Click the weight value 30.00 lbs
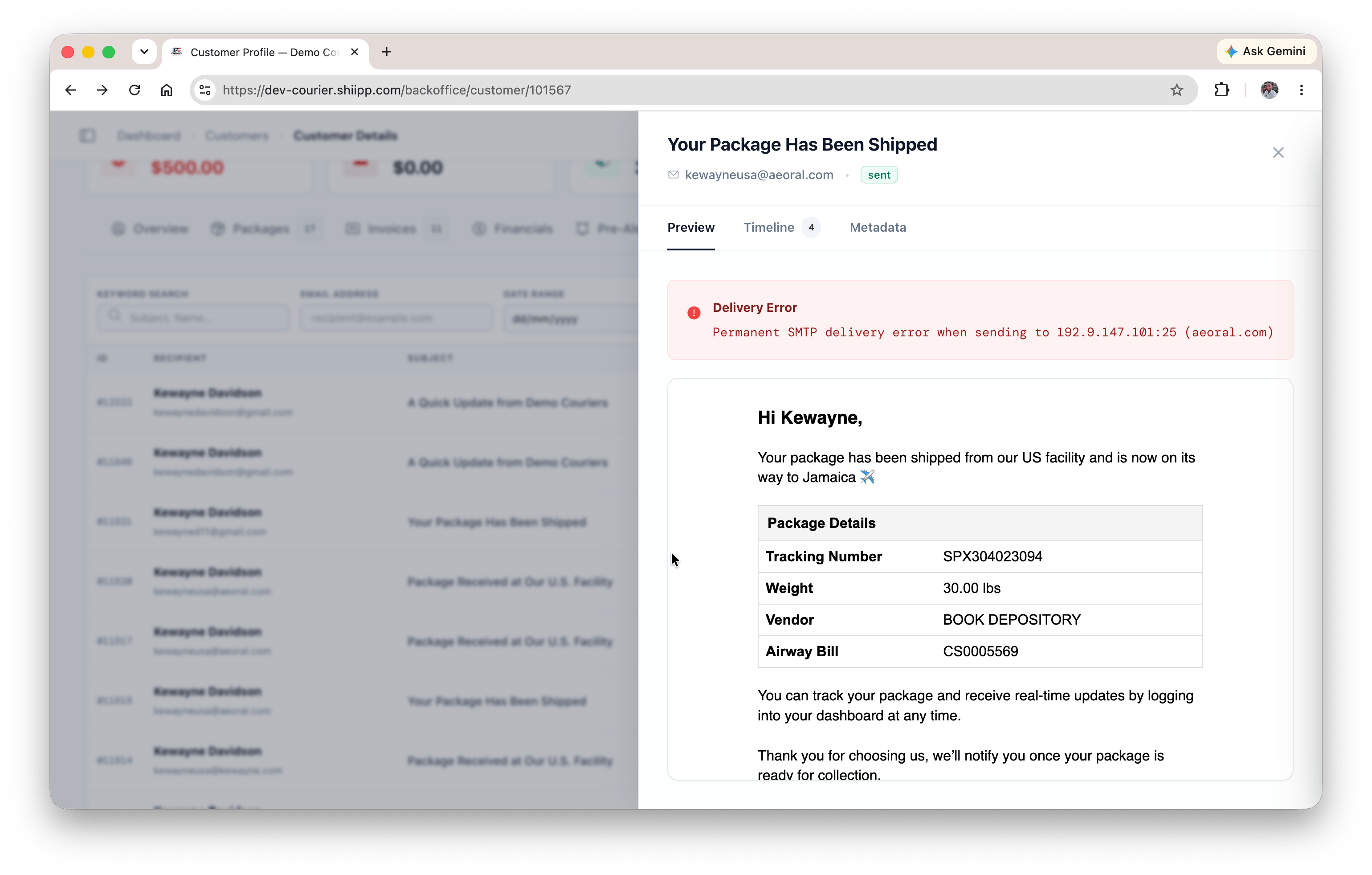1372x875 pixels. (972, 588)
